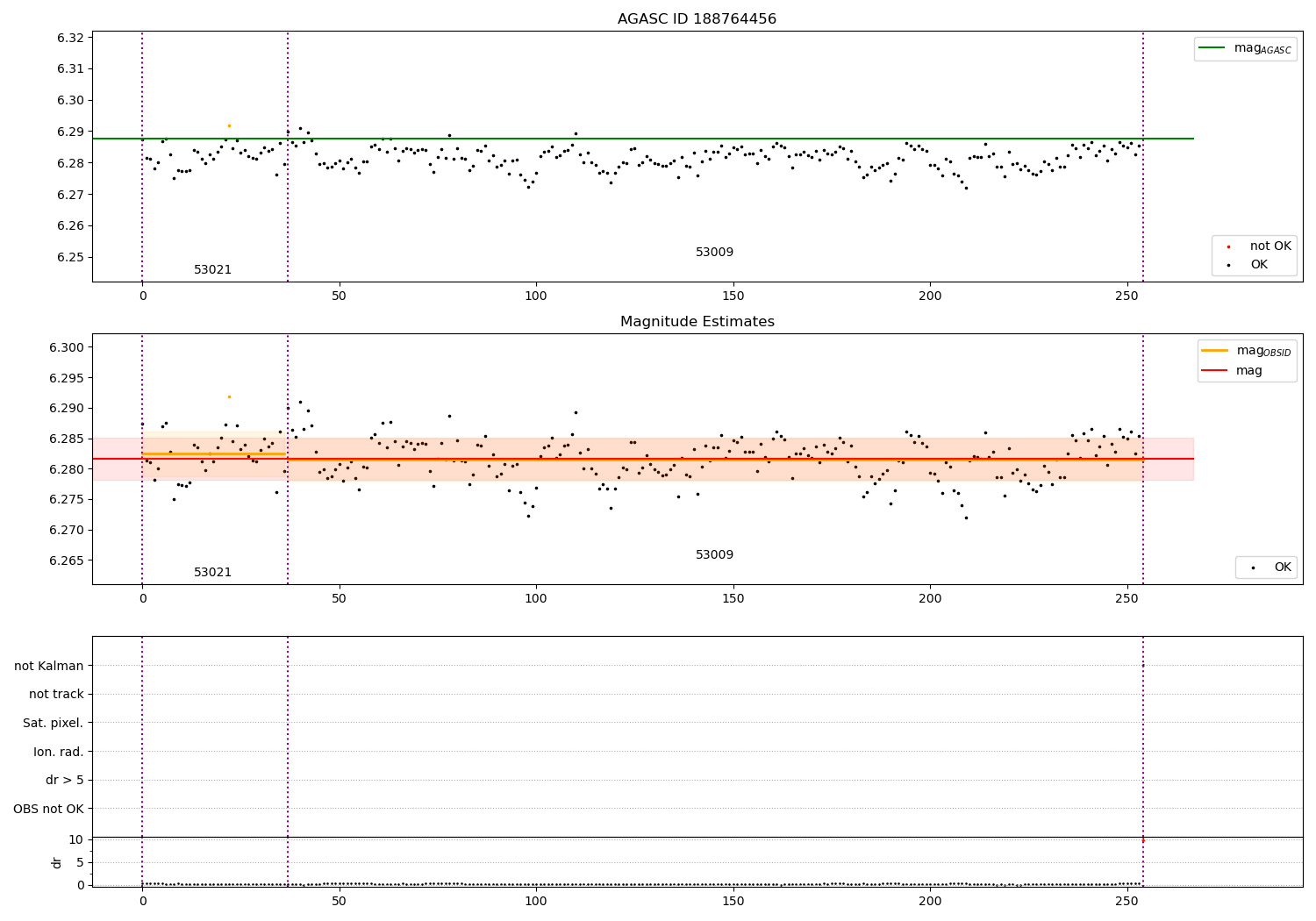
Task: Click the red mag line in Magnitude Estimates plot
Action: (x=643, y=459)
